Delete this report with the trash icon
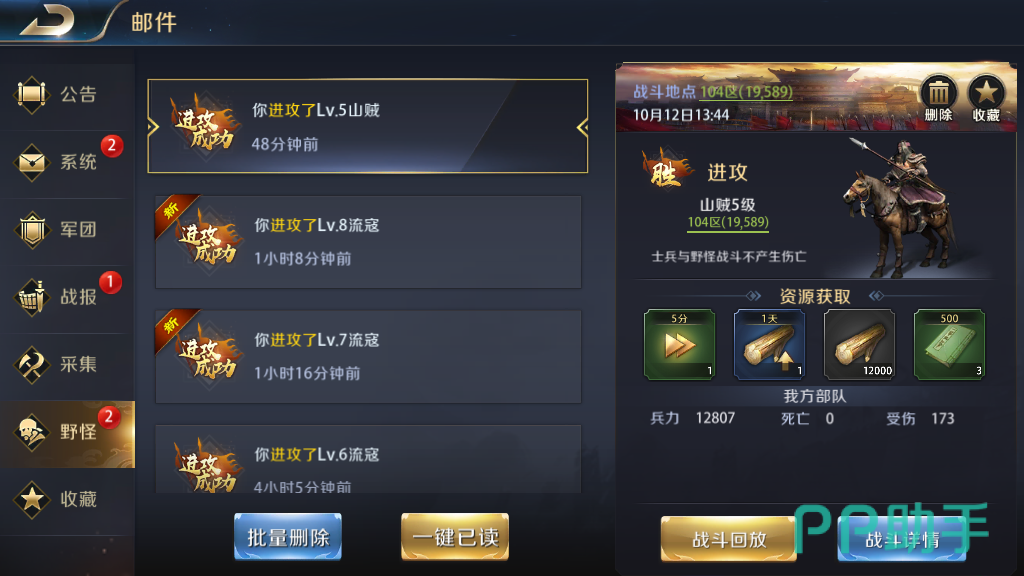The height and width of the screenshot is (576, 1024). [938, 98]
